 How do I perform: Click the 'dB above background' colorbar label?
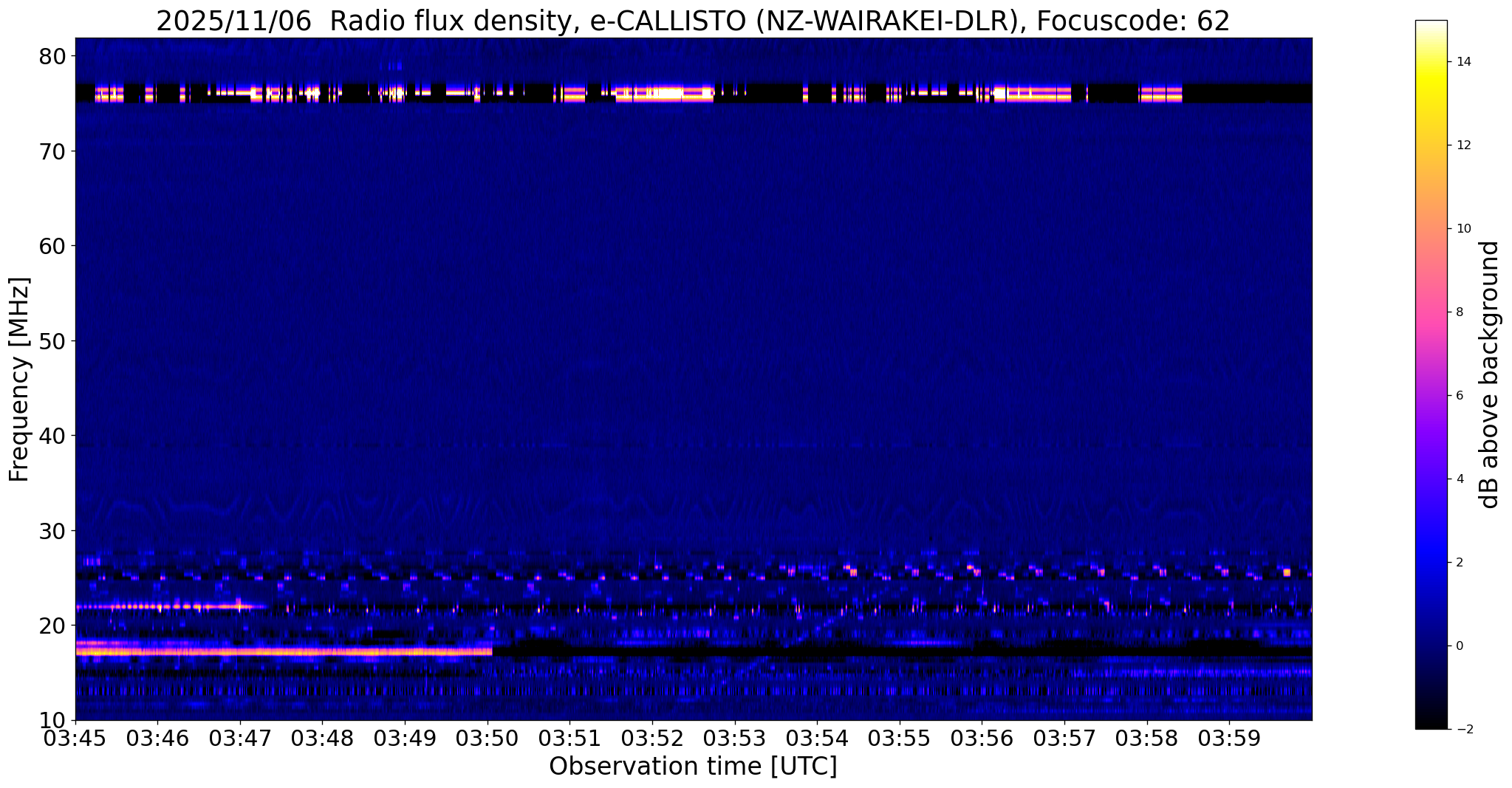1490,374
